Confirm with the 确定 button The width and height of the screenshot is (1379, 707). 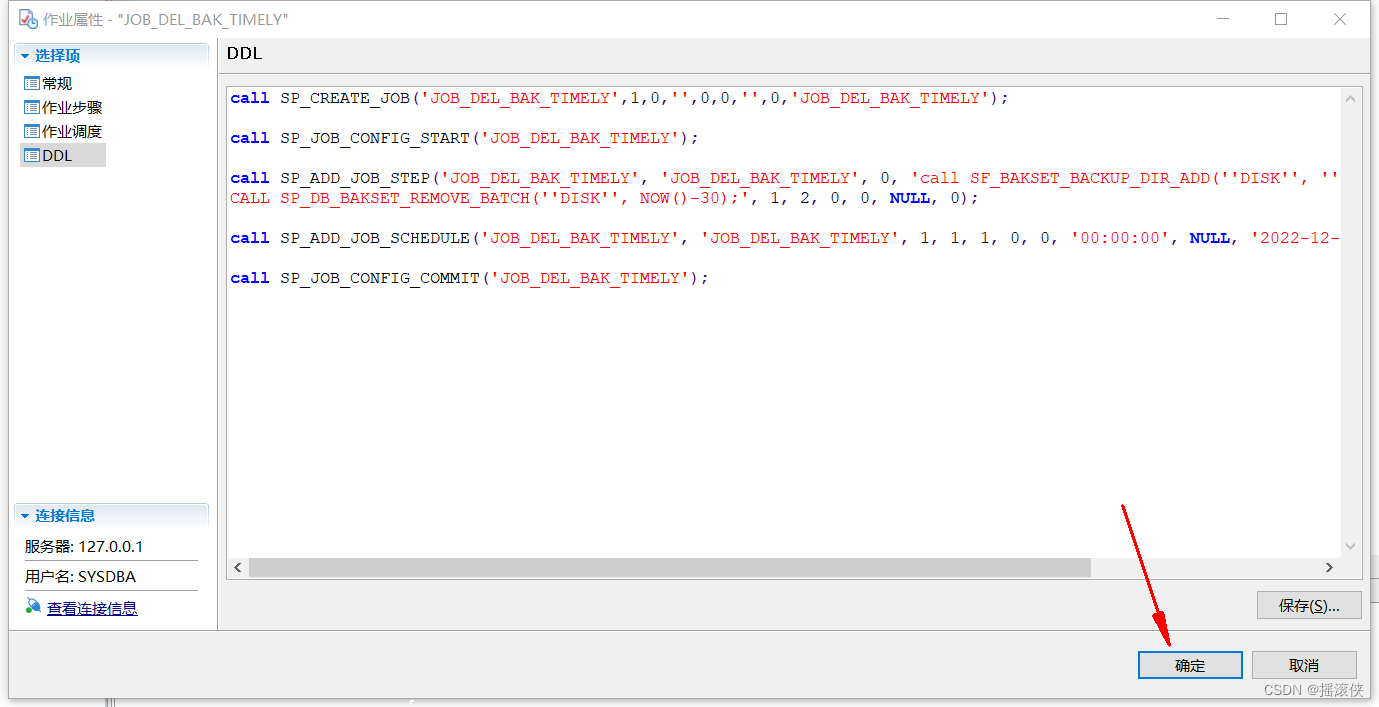[1190, 665]
